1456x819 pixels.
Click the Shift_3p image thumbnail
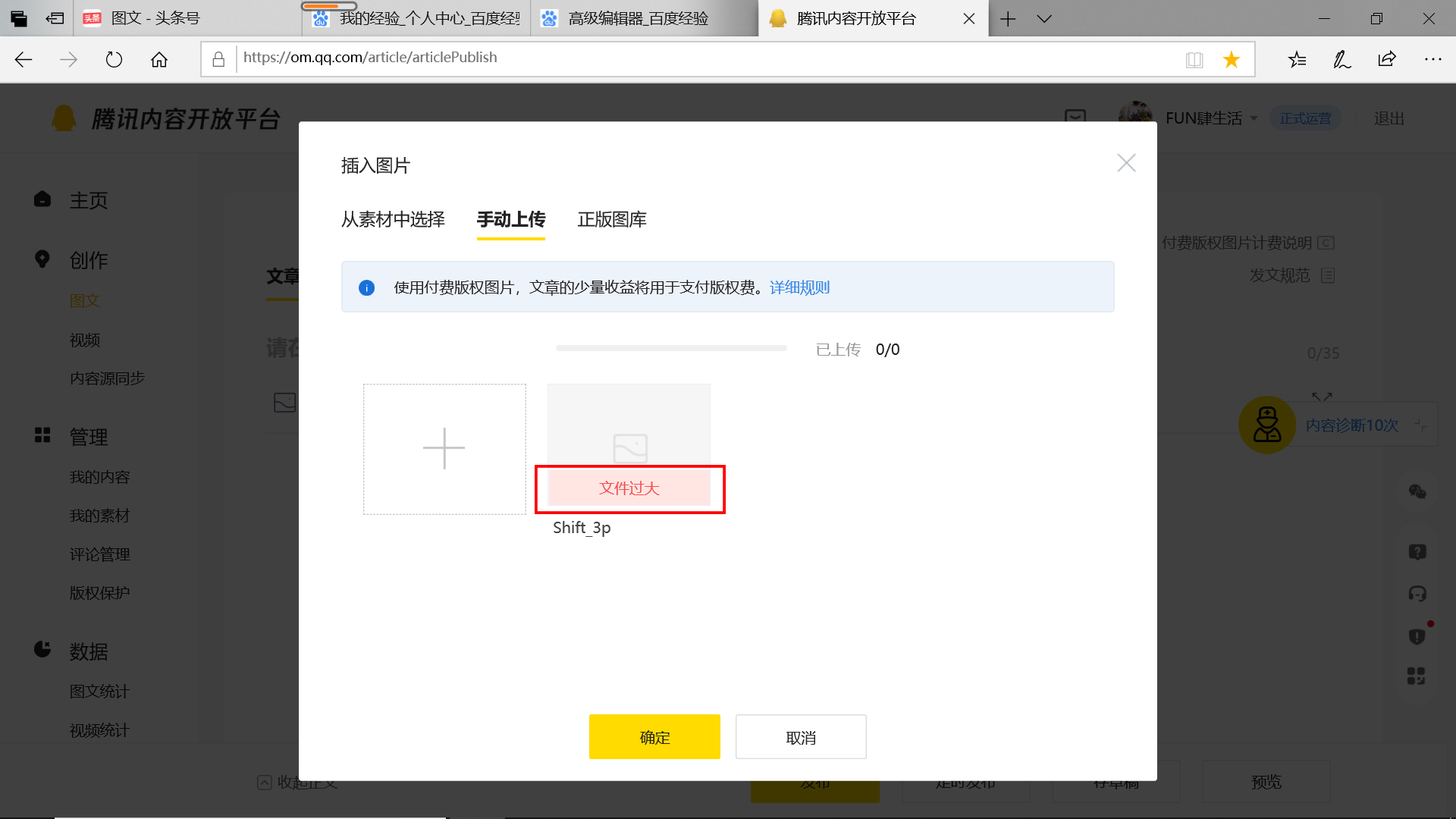[x=628, y=432]
